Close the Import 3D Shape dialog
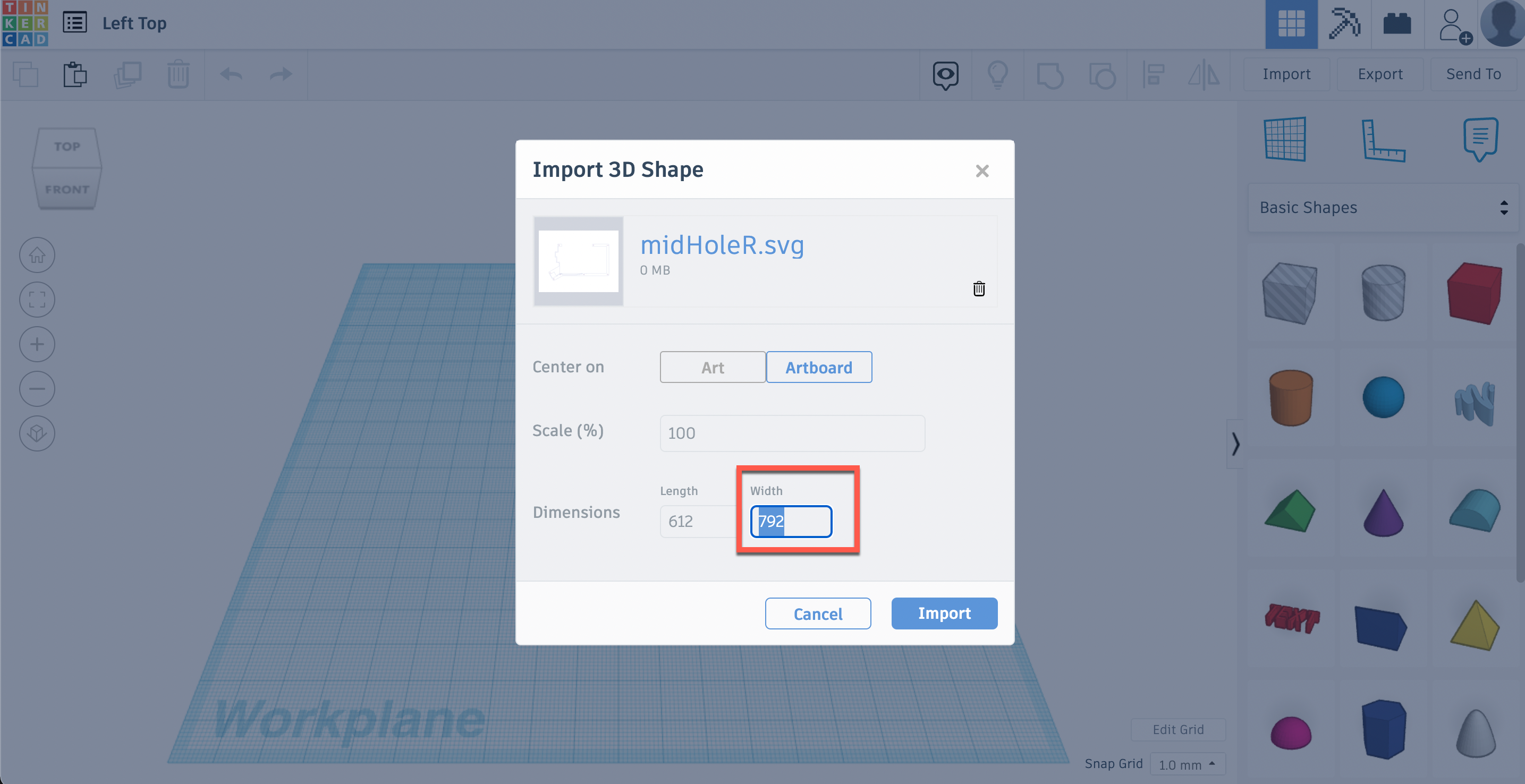Image resolution: width=1525 pixels, height=784 pixels. [x=982, y=171]
